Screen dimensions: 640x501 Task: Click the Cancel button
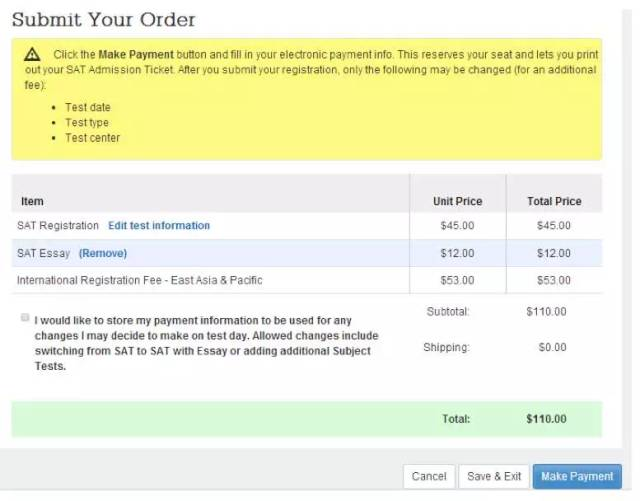429,477
